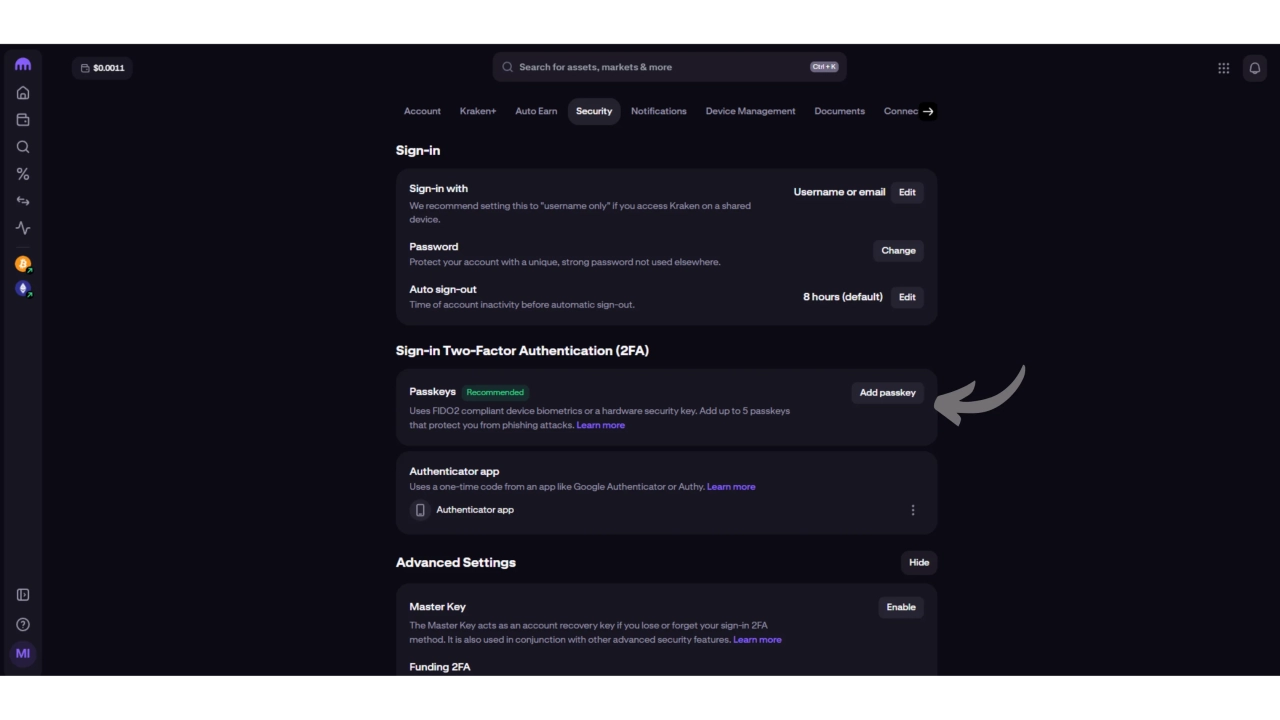The width and height of the screenshot is (1280, 720).
Task: Hide the Advanced Settings section
Action: coord(918,562)
